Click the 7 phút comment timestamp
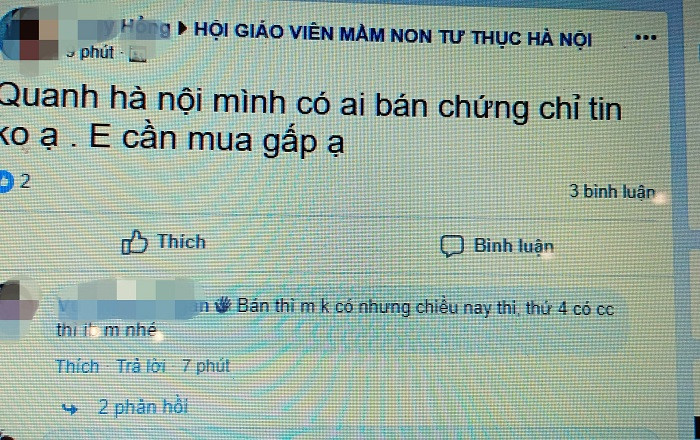 pos(205,366)
